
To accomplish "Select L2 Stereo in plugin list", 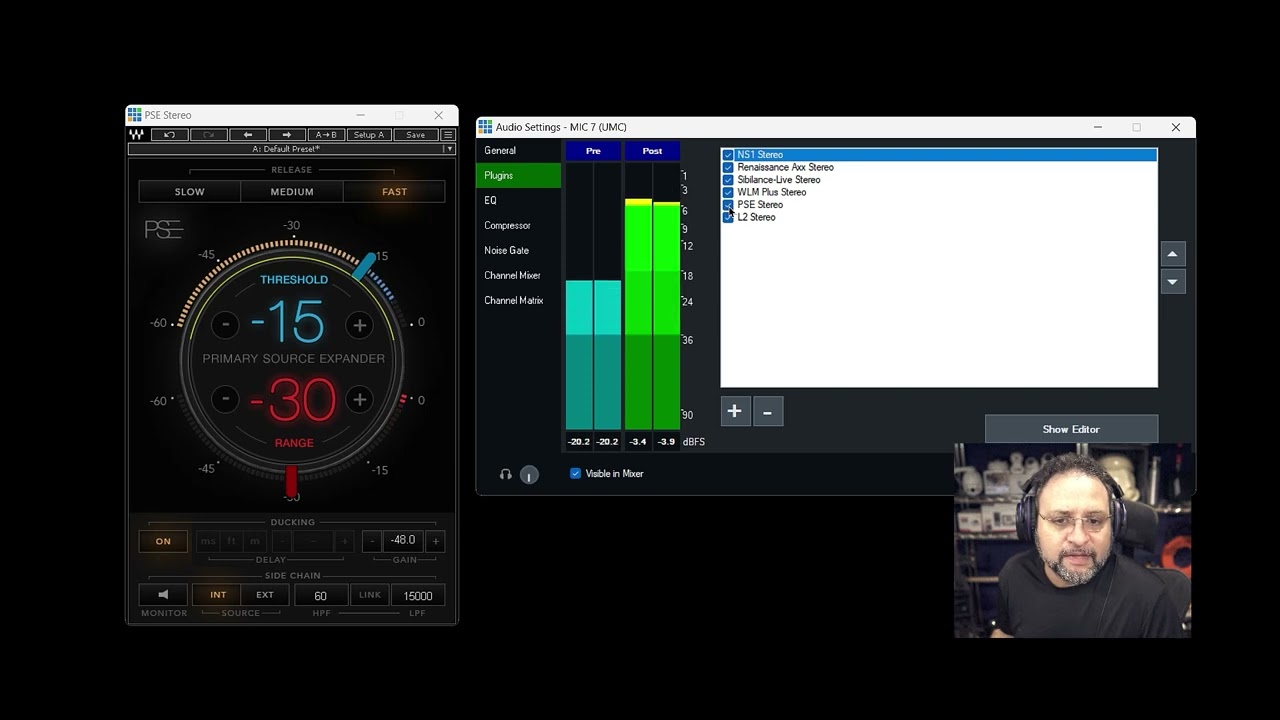I will pyautogui.click(x=756, y=217).
